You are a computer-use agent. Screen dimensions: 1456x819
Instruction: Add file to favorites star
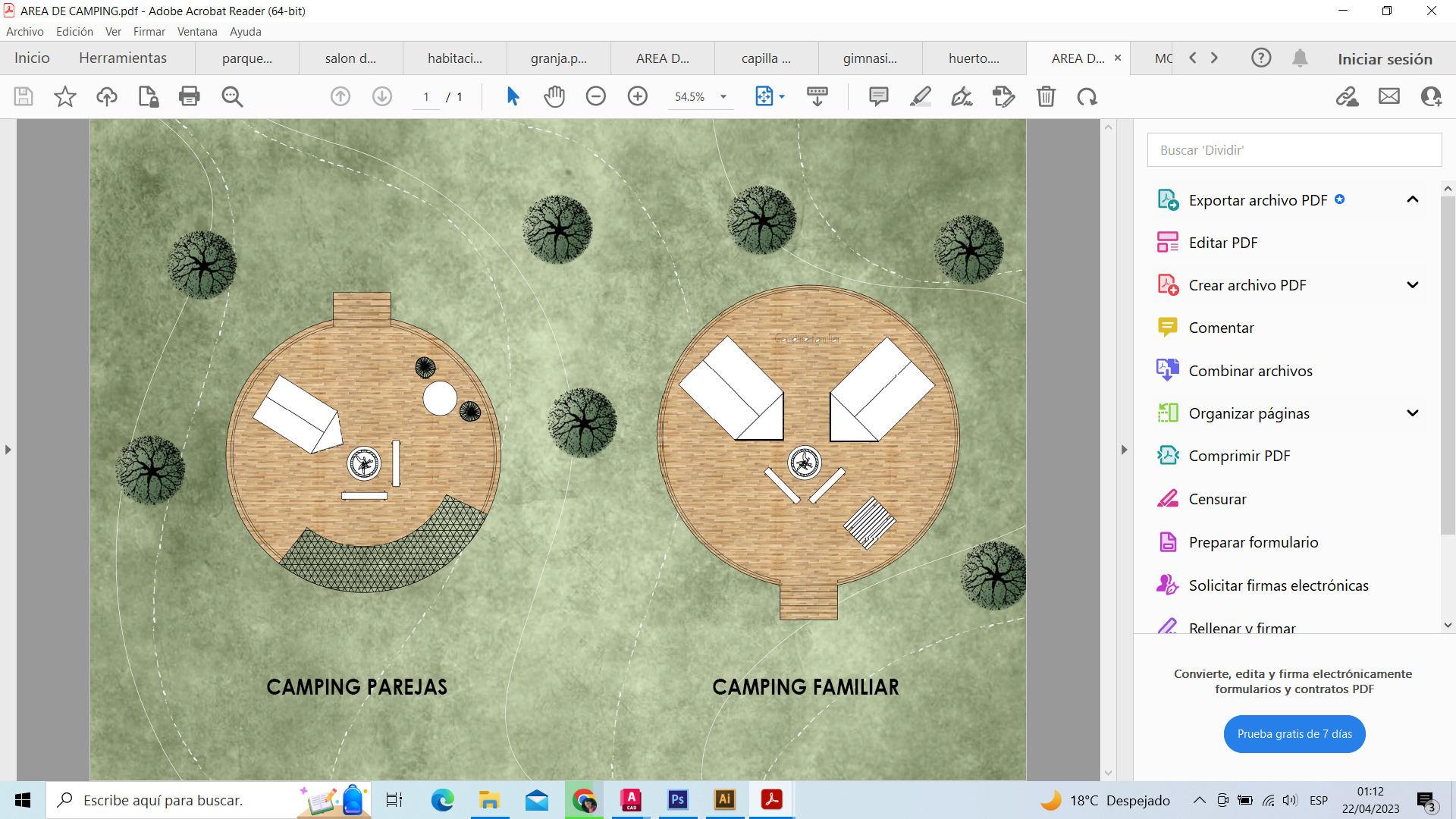pos(65,96)
